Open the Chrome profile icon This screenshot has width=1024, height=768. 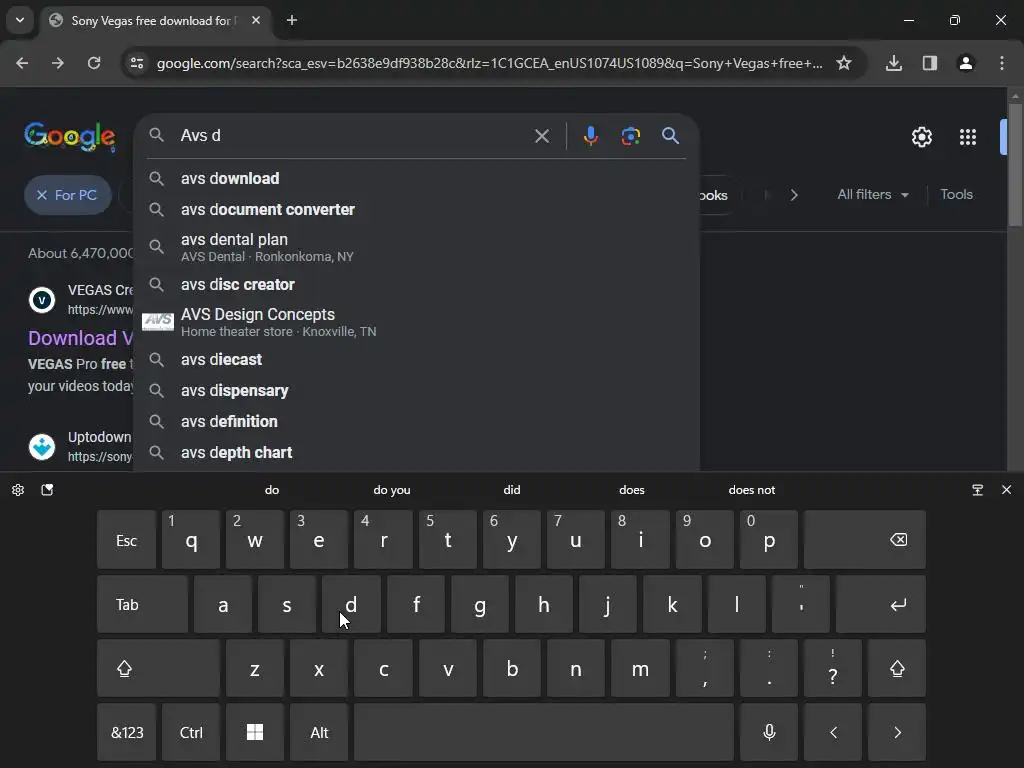click(966, 63)
